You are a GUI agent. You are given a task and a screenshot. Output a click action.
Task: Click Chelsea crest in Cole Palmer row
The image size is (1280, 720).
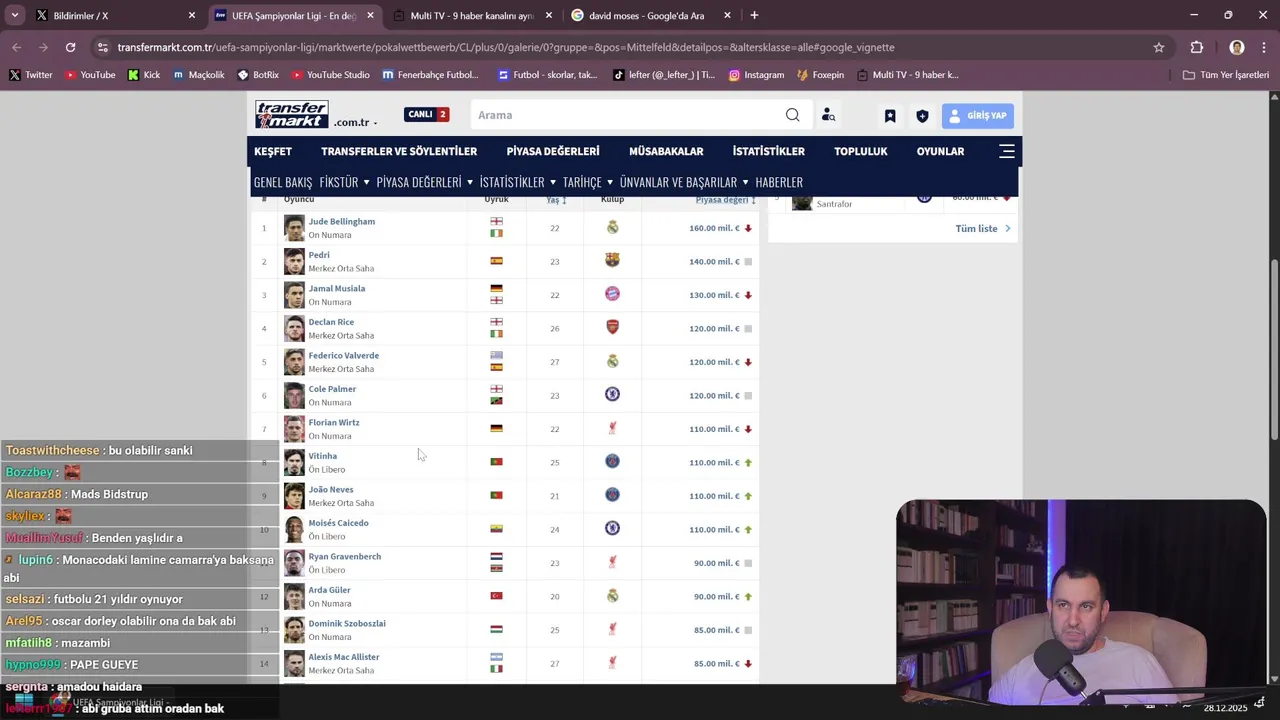point(612,395)
